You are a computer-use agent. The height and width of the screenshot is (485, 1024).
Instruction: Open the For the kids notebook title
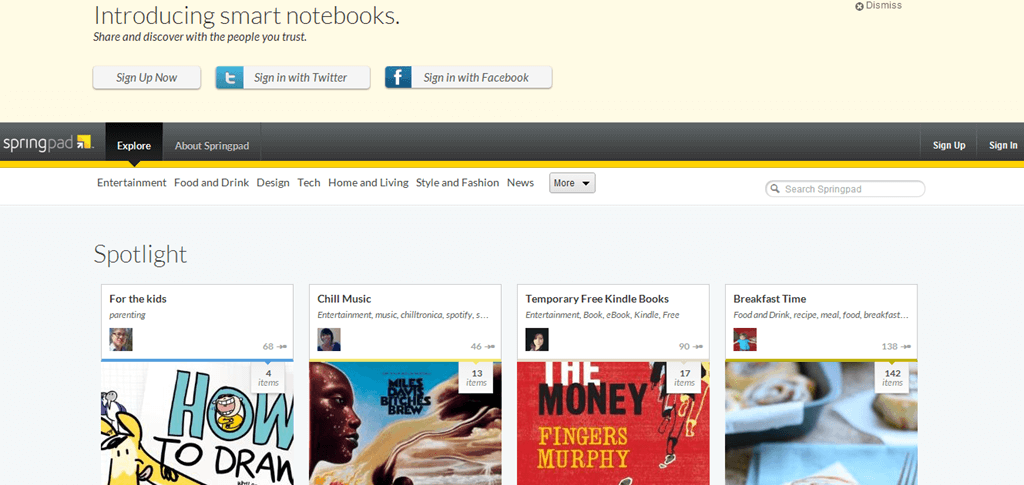coord(138,299)
